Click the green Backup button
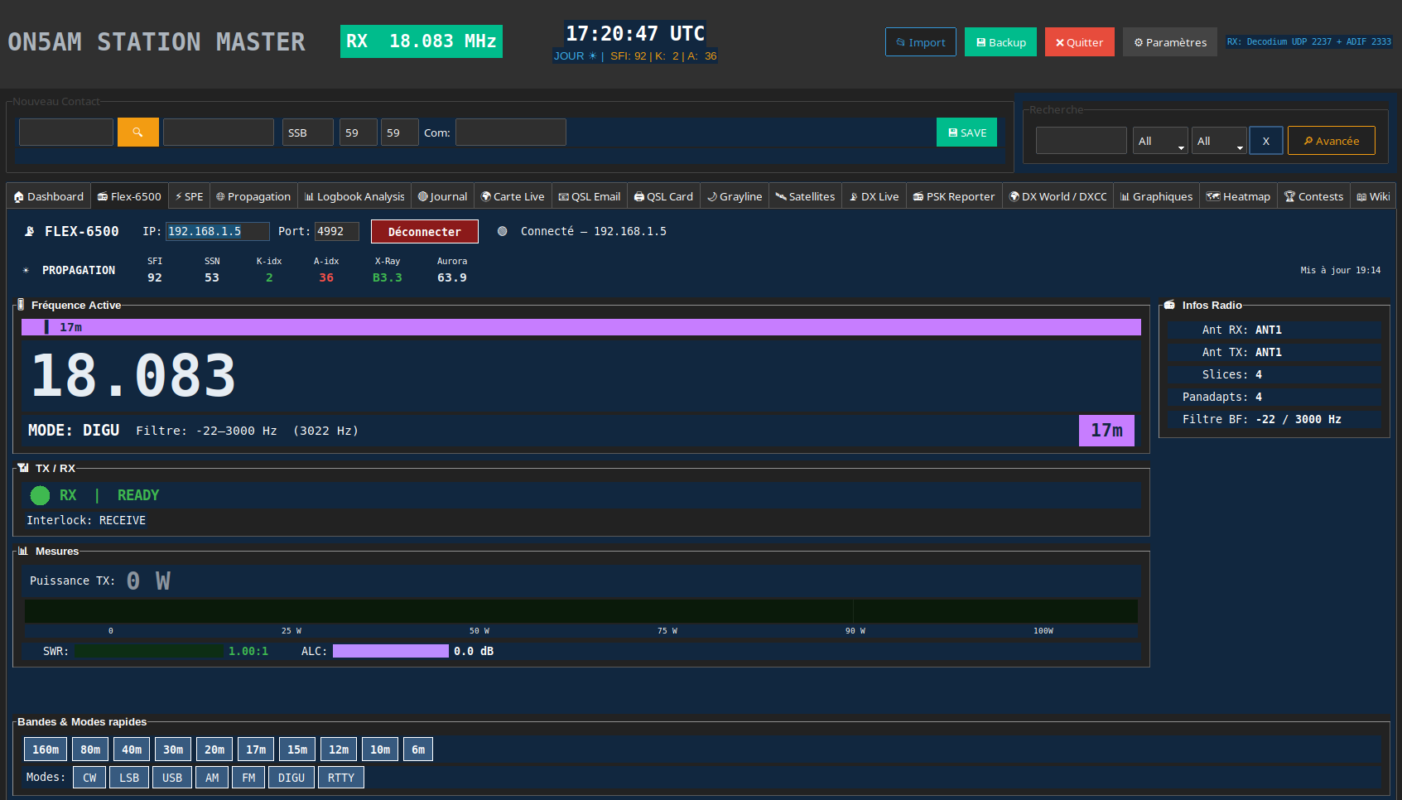 pos(1000,42)
